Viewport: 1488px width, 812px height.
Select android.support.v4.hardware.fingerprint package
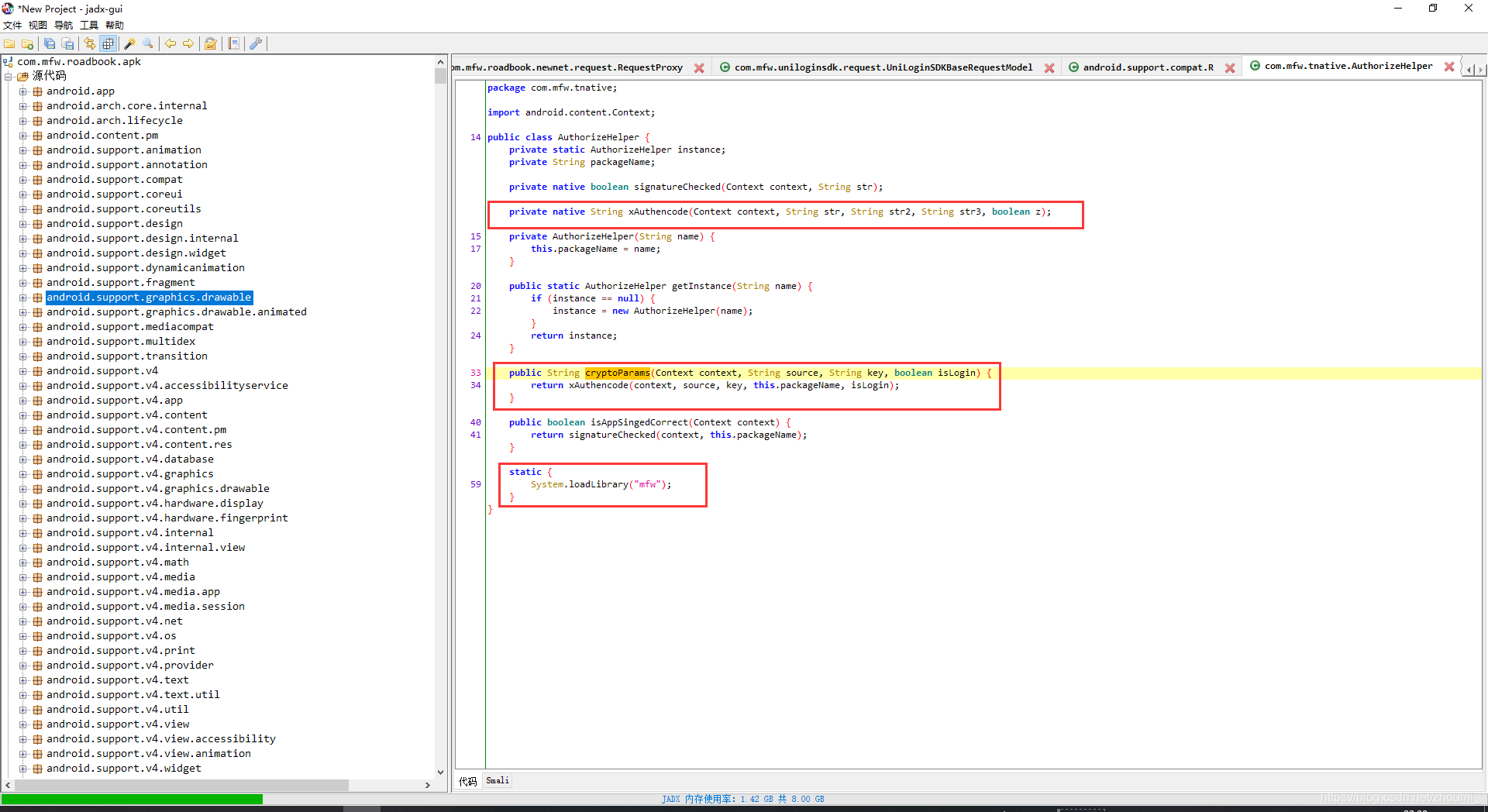[167, 518]
